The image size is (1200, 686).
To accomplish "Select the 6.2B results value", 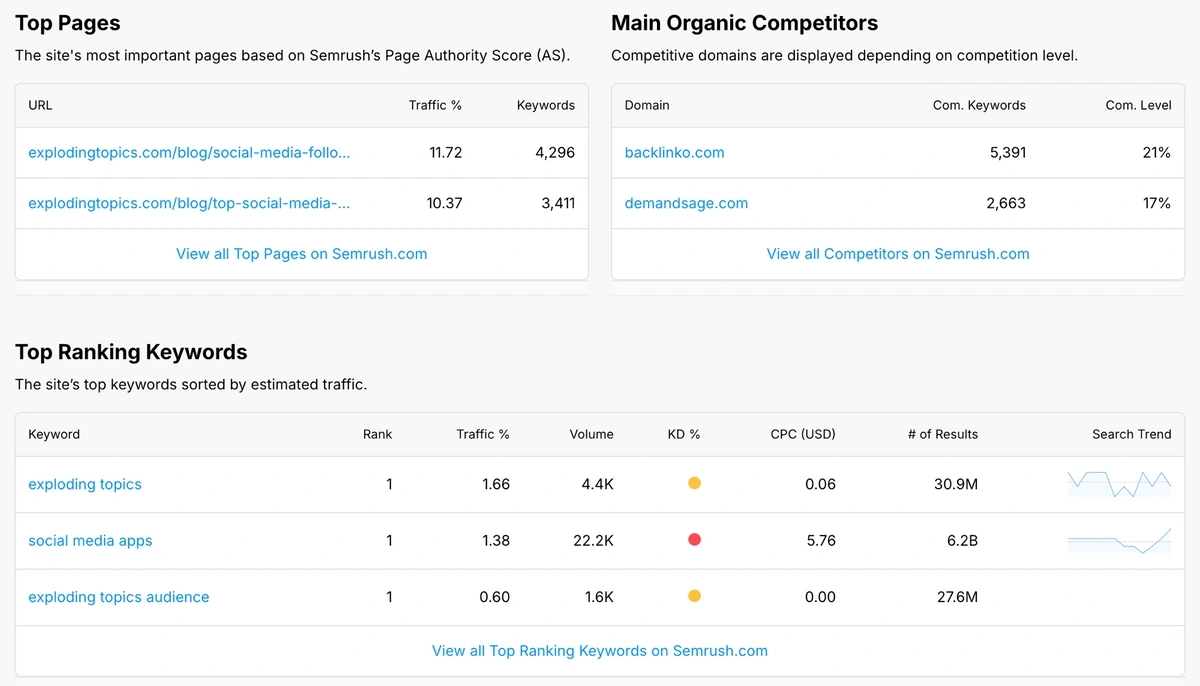I will coord(960,541).
